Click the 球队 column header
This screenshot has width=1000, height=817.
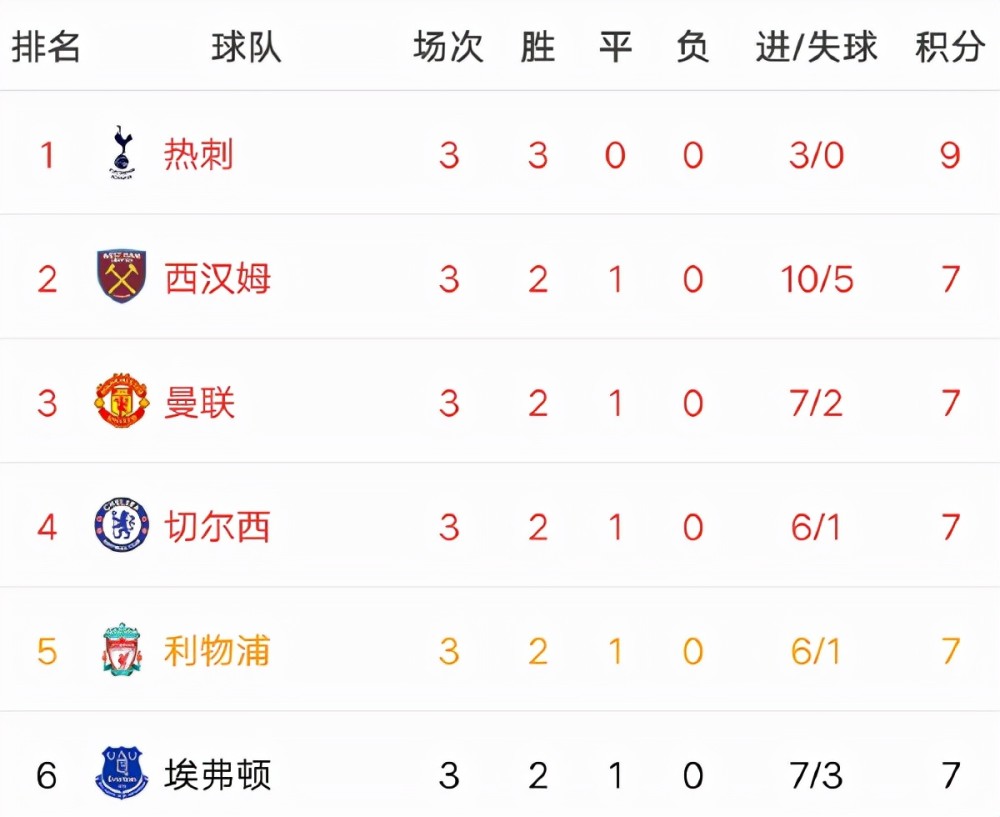coord(246,47)
